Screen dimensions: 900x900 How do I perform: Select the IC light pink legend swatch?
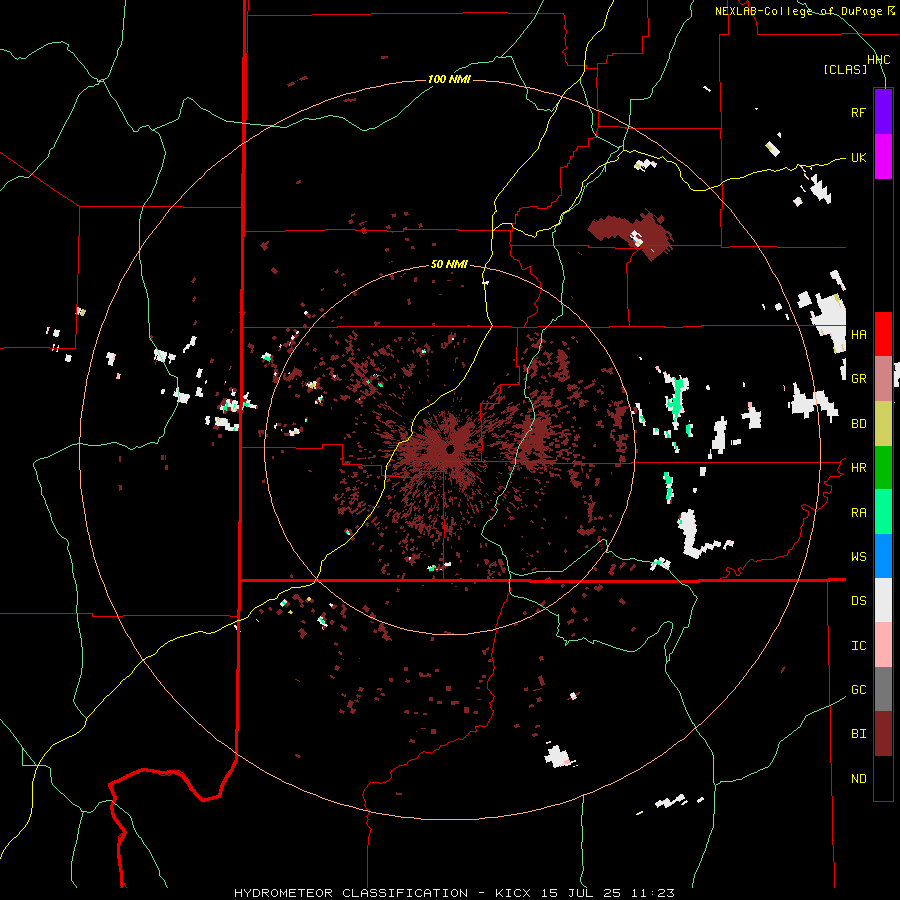point(883,645)
